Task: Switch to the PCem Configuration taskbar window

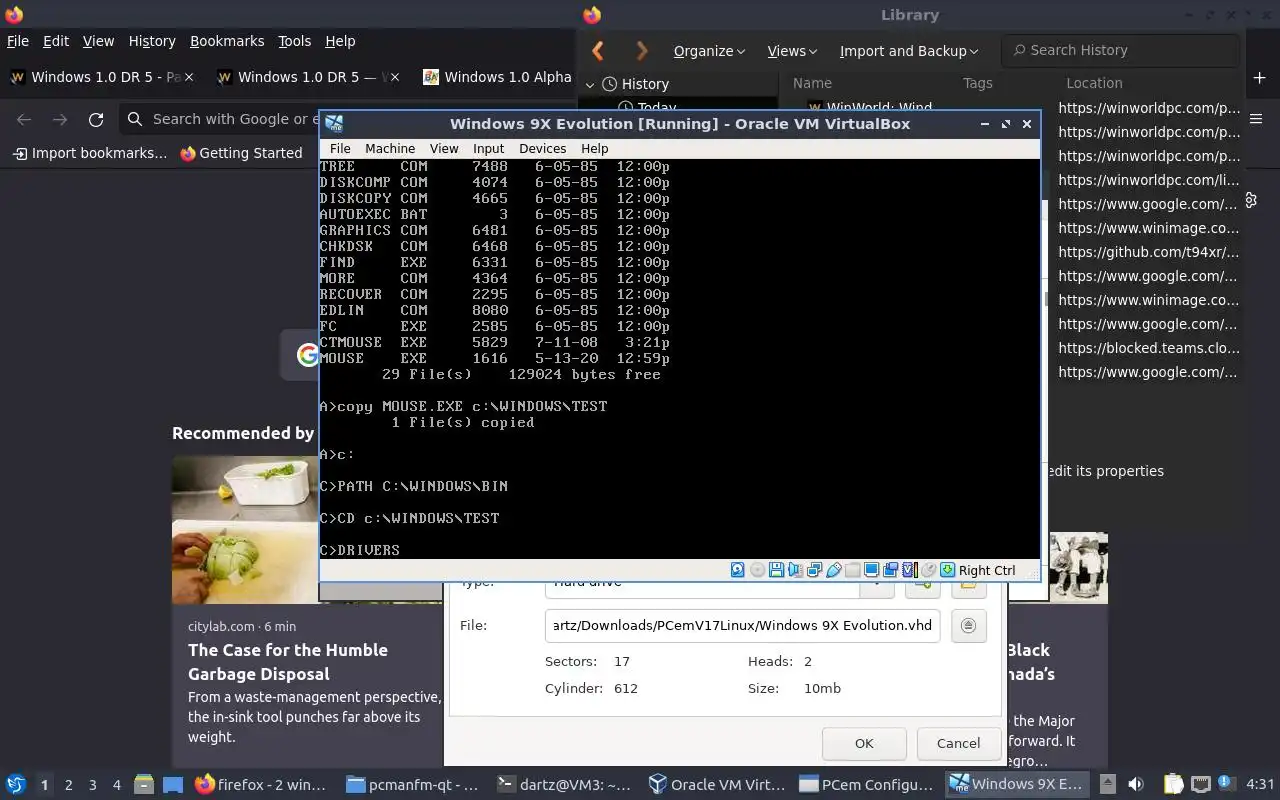Action: [866, 785]
